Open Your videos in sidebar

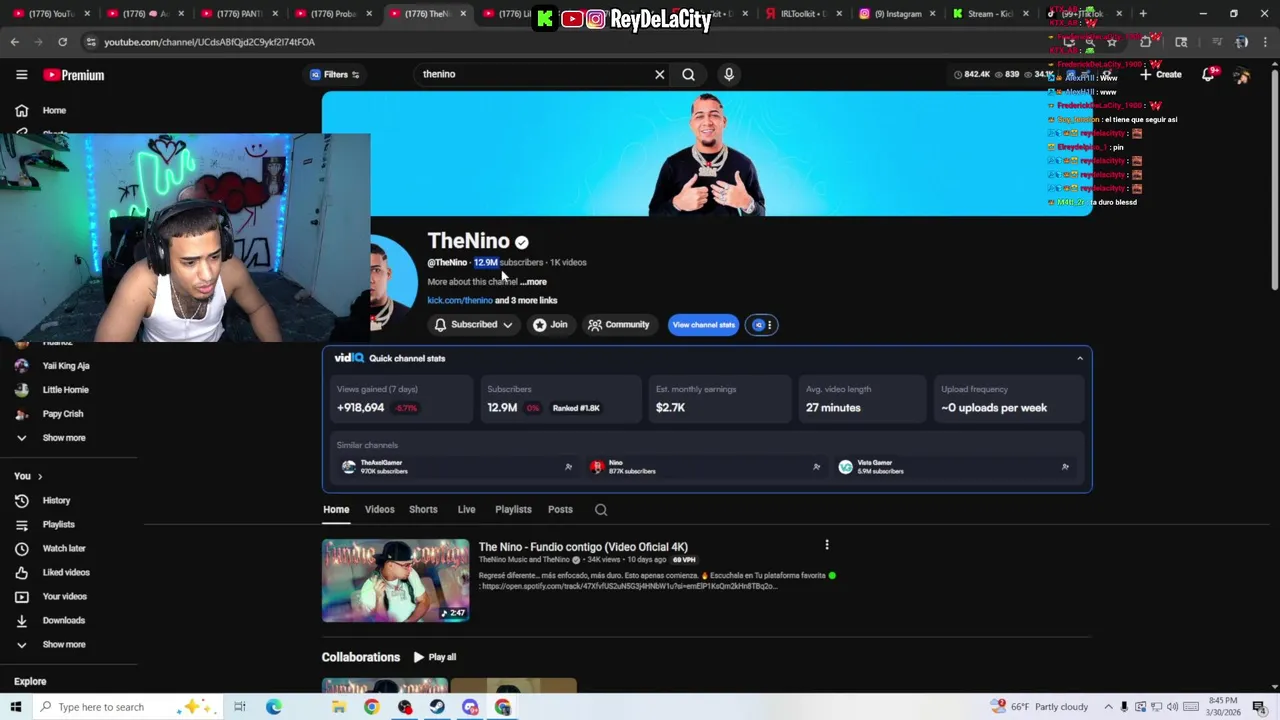[x=64, y=596]
